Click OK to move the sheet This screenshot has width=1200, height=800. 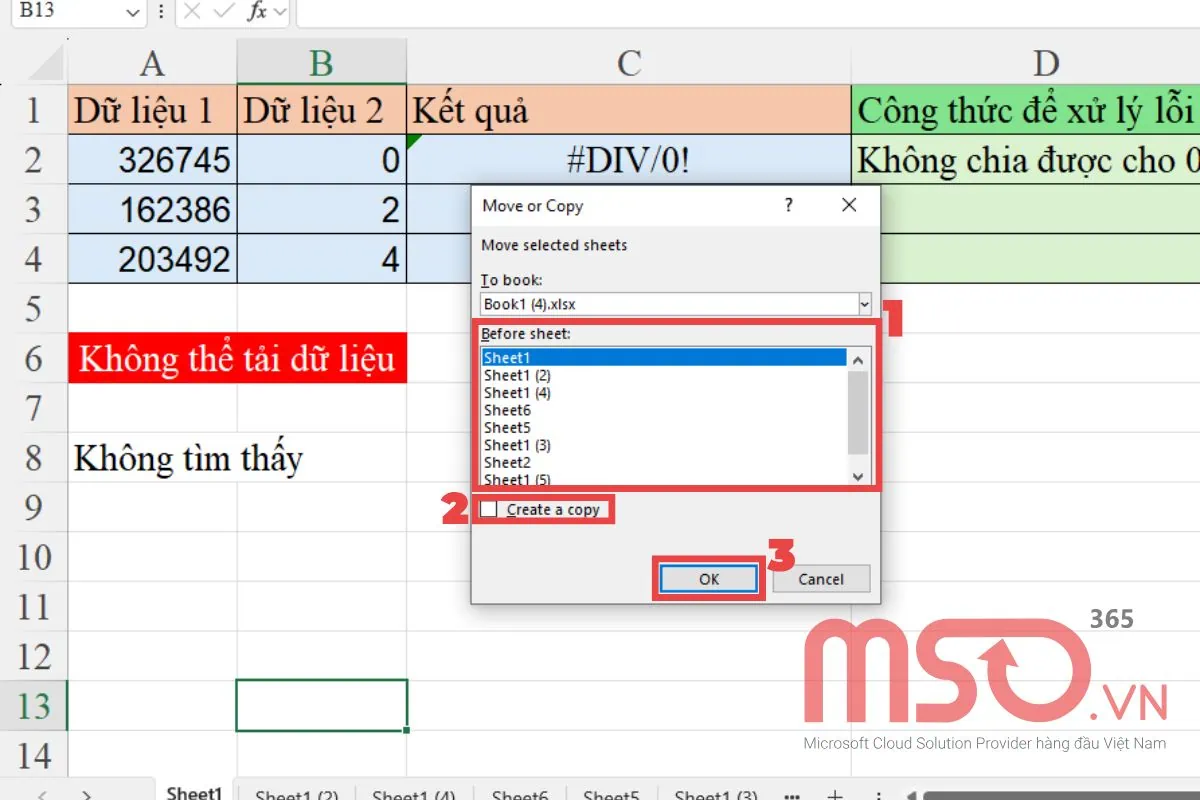(x=707, y=578)
